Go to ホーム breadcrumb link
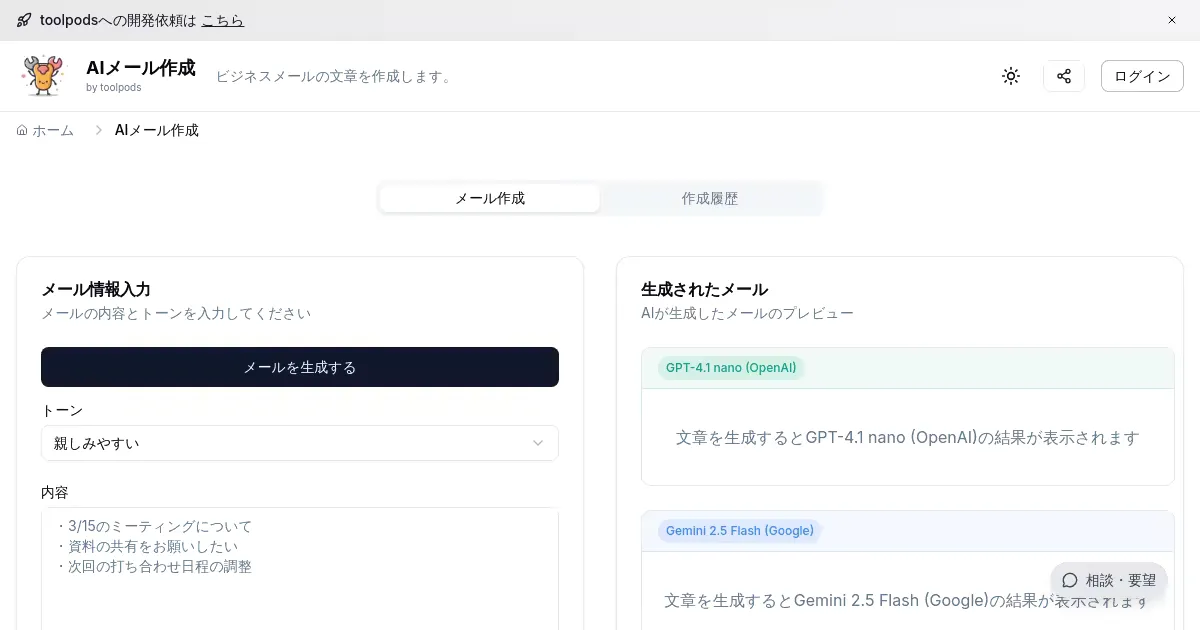 [53, 130]
